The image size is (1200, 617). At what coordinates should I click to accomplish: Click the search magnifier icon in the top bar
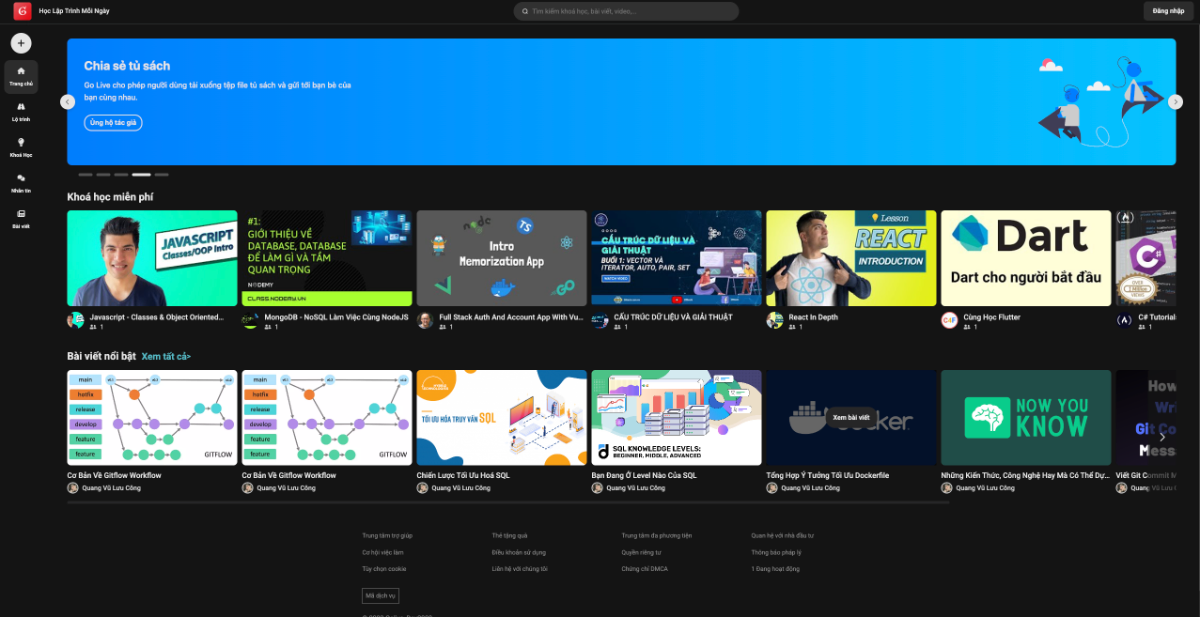pos(525,11)
